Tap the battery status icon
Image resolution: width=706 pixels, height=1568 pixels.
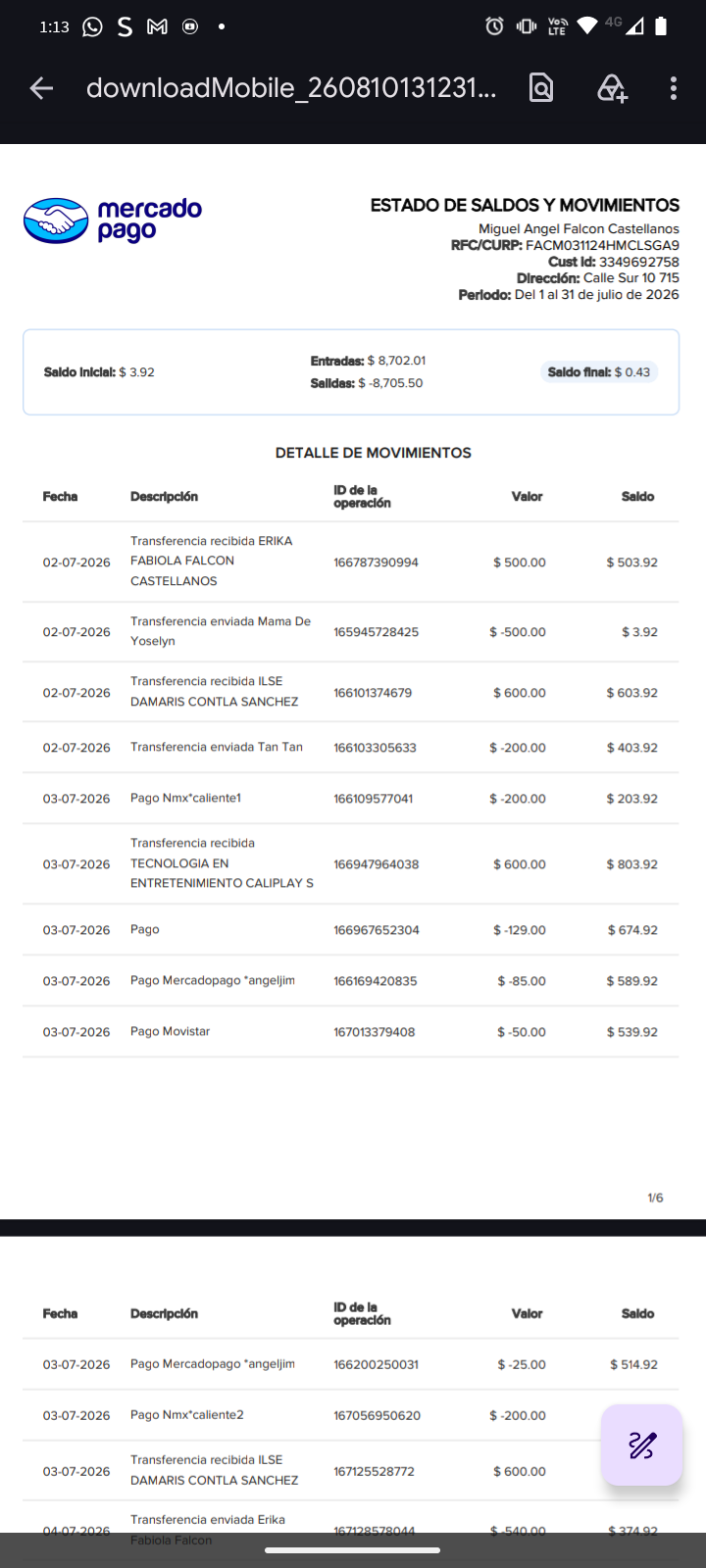661,26
